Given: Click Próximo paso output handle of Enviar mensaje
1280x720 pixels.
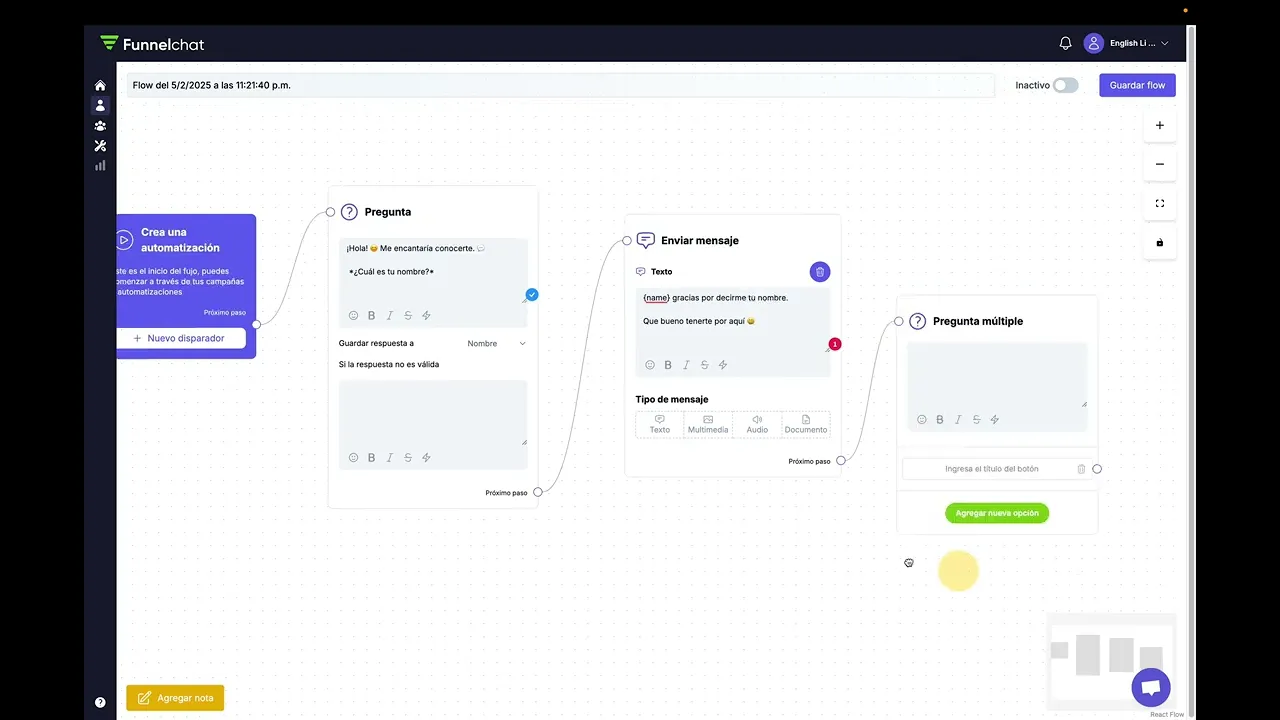Looking at the screenshot, I should coord(841,461).
